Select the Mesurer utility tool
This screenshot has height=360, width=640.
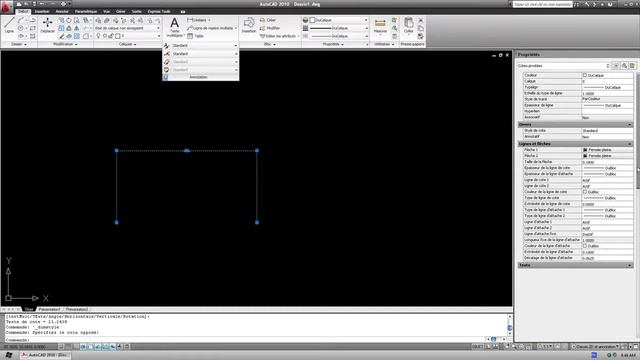coord(380,26)
